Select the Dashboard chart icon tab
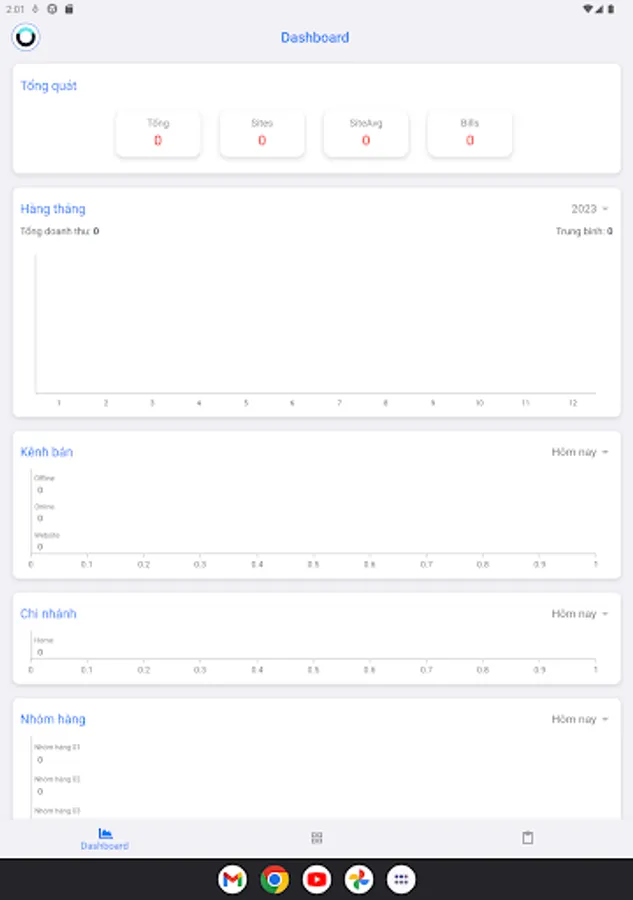Screen dimensions: 633x900 click(105, 839)
